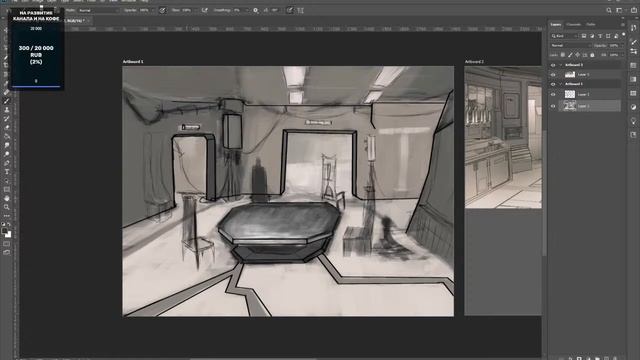This screenshot has height=360, width=640.
Task: Swap foreground and background colors
Action: pos(9,224)
